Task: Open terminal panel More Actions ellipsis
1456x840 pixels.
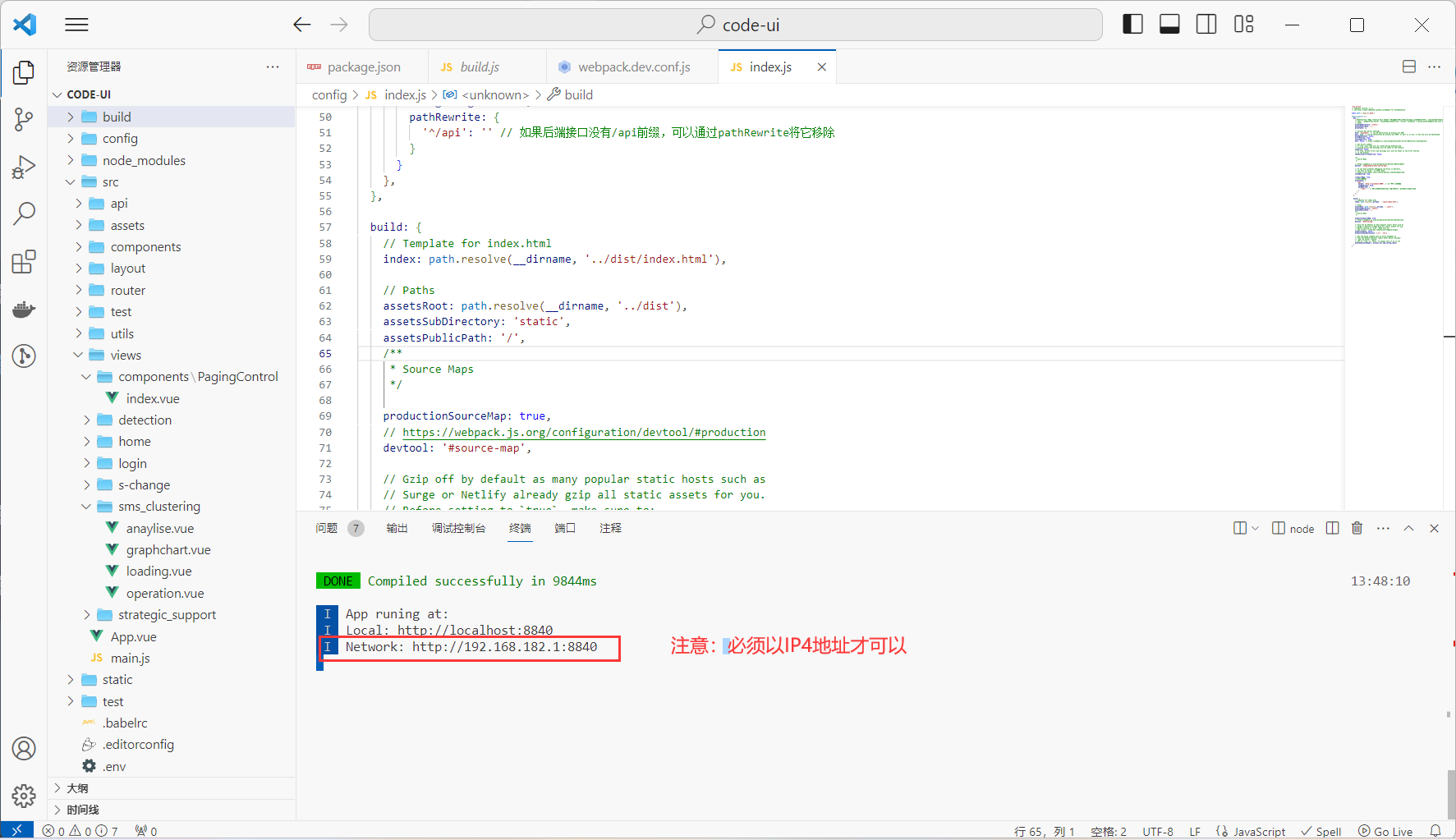Action: tap(1384, 528)
